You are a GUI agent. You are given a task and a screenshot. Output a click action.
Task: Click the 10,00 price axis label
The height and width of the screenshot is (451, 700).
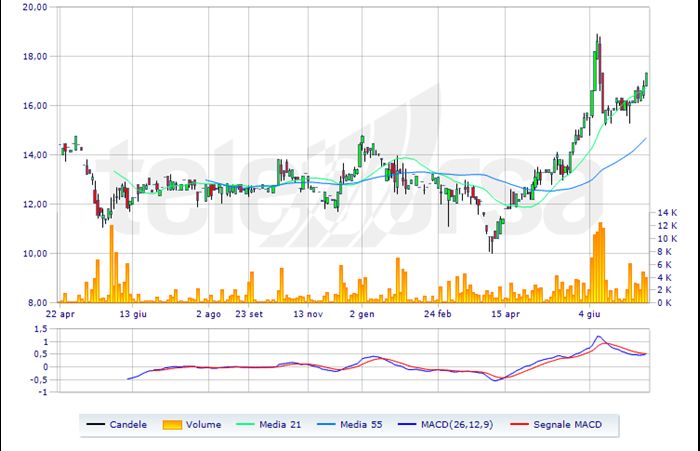click(35, 253)
